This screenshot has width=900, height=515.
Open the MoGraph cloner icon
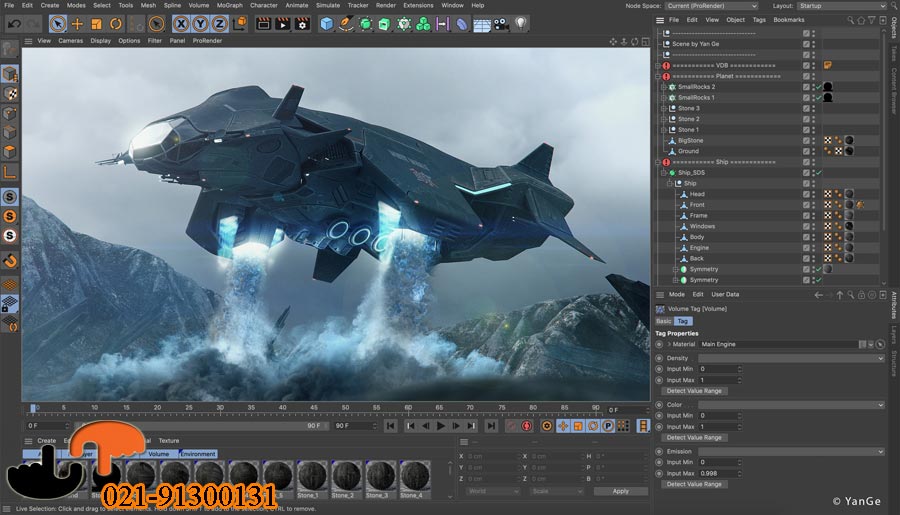pyautogui.click(x=424, y=24)
